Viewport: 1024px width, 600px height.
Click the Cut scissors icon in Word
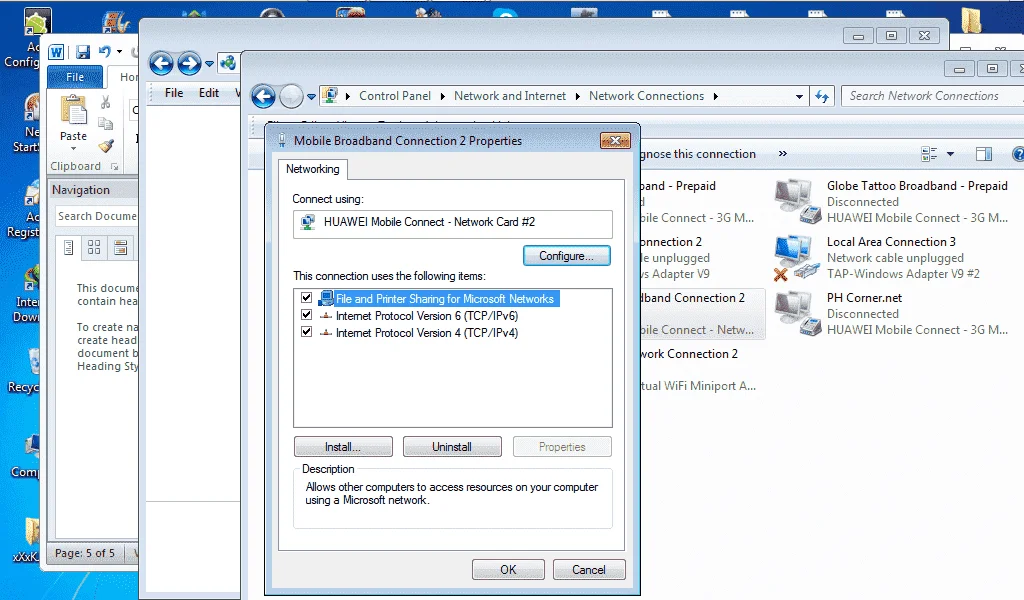(x=105, y=102)
